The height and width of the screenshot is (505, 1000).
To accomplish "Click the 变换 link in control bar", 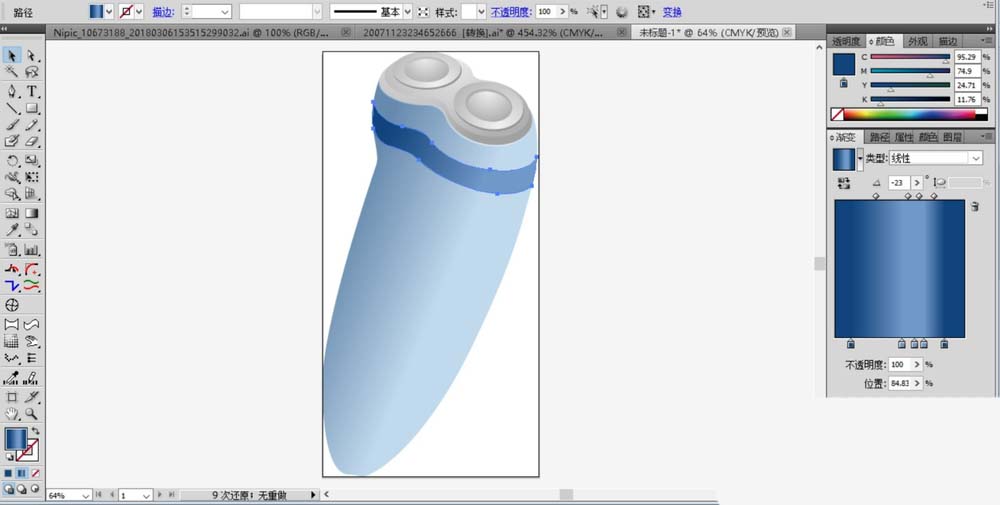I will (672, 11).
